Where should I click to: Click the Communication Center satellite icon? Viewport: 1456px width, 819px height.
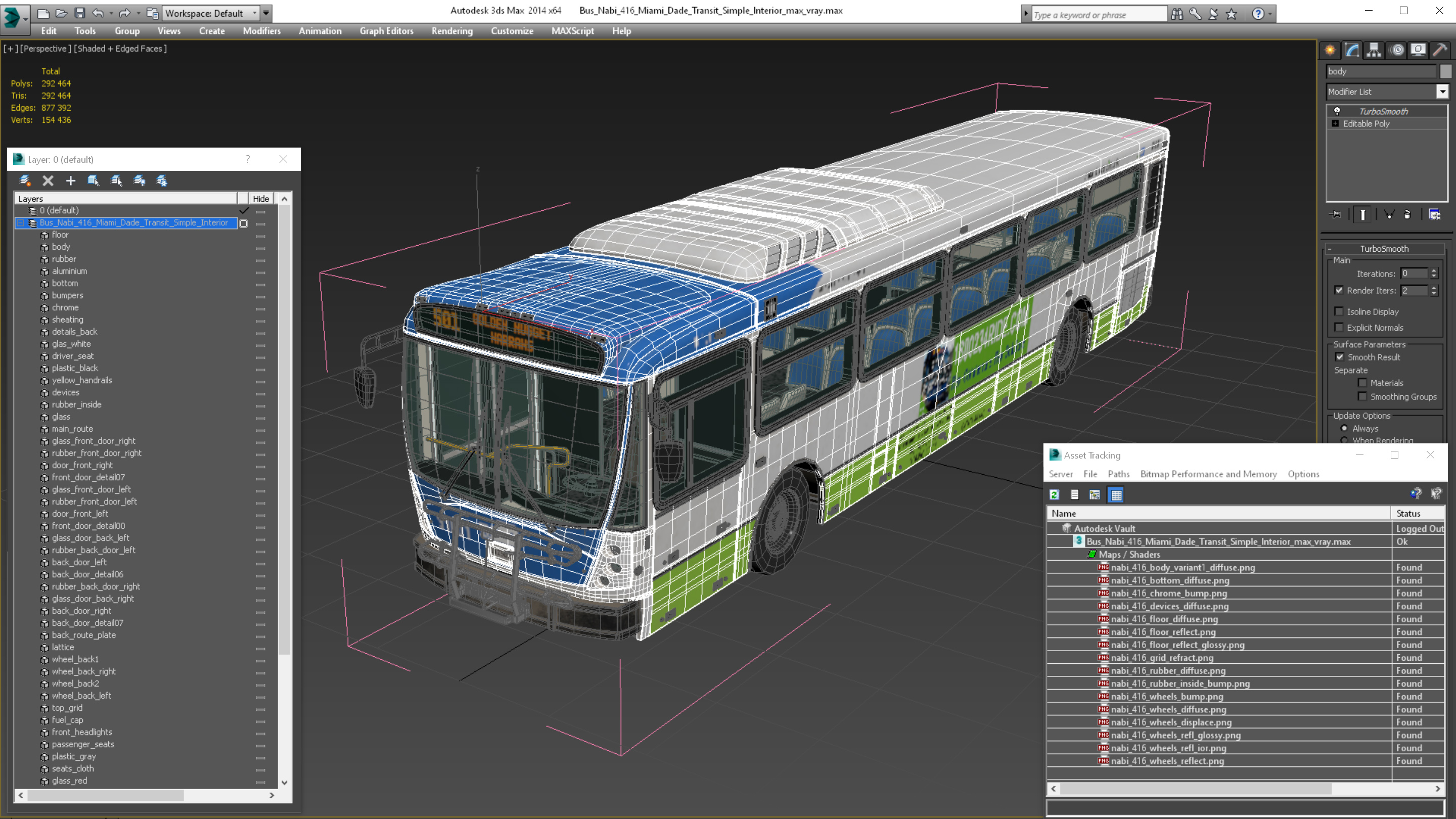click(1213, 14)
